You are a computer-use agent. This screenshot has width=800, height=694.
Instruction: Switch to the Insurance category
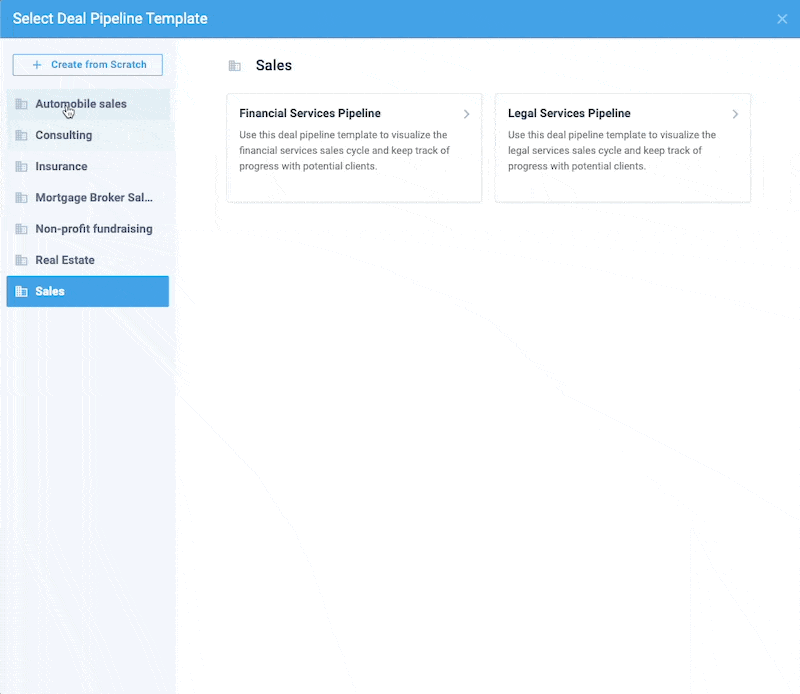tap(61, 167)
